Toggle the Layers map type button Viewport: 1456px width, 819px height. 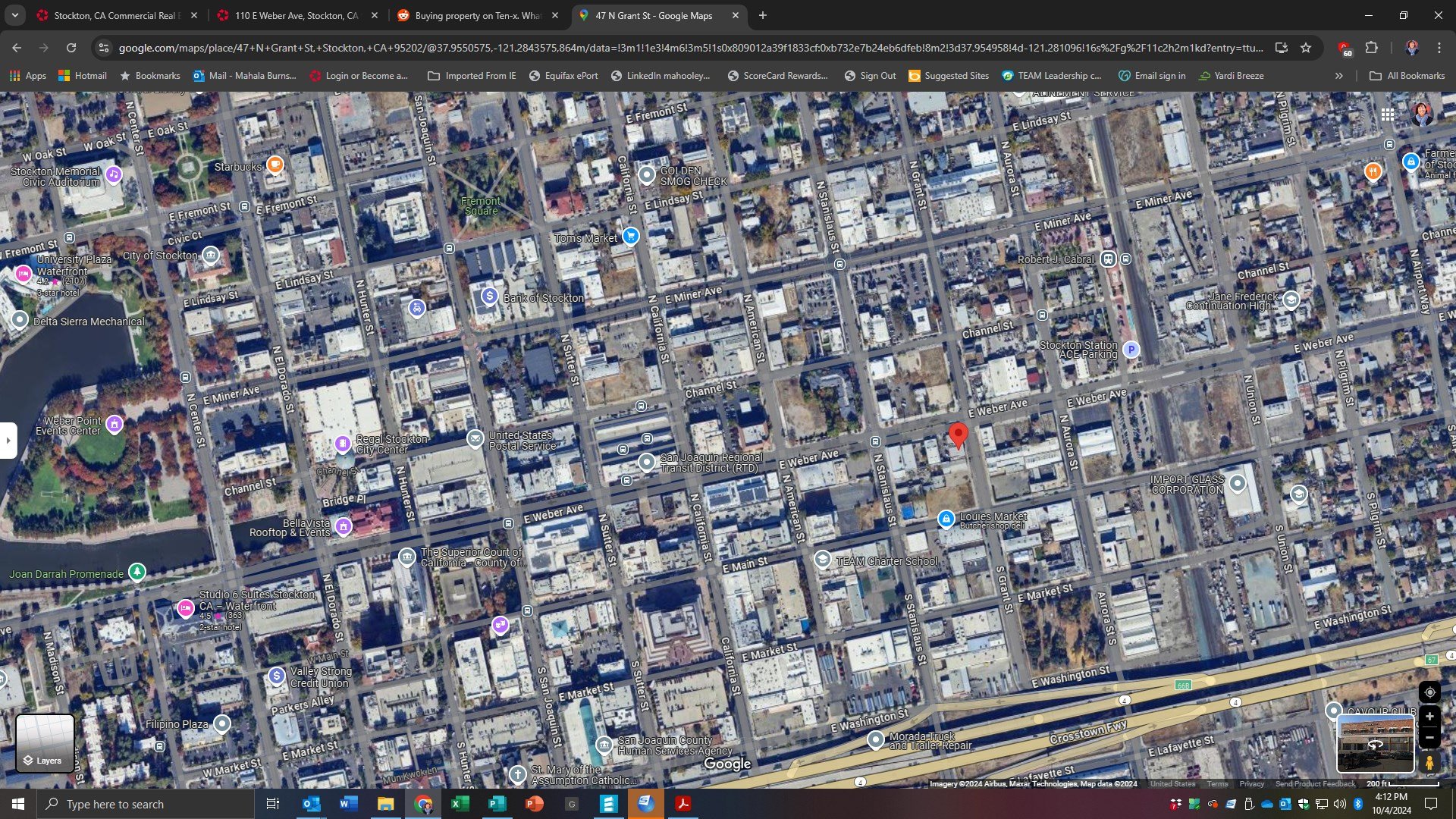point(45,743)
